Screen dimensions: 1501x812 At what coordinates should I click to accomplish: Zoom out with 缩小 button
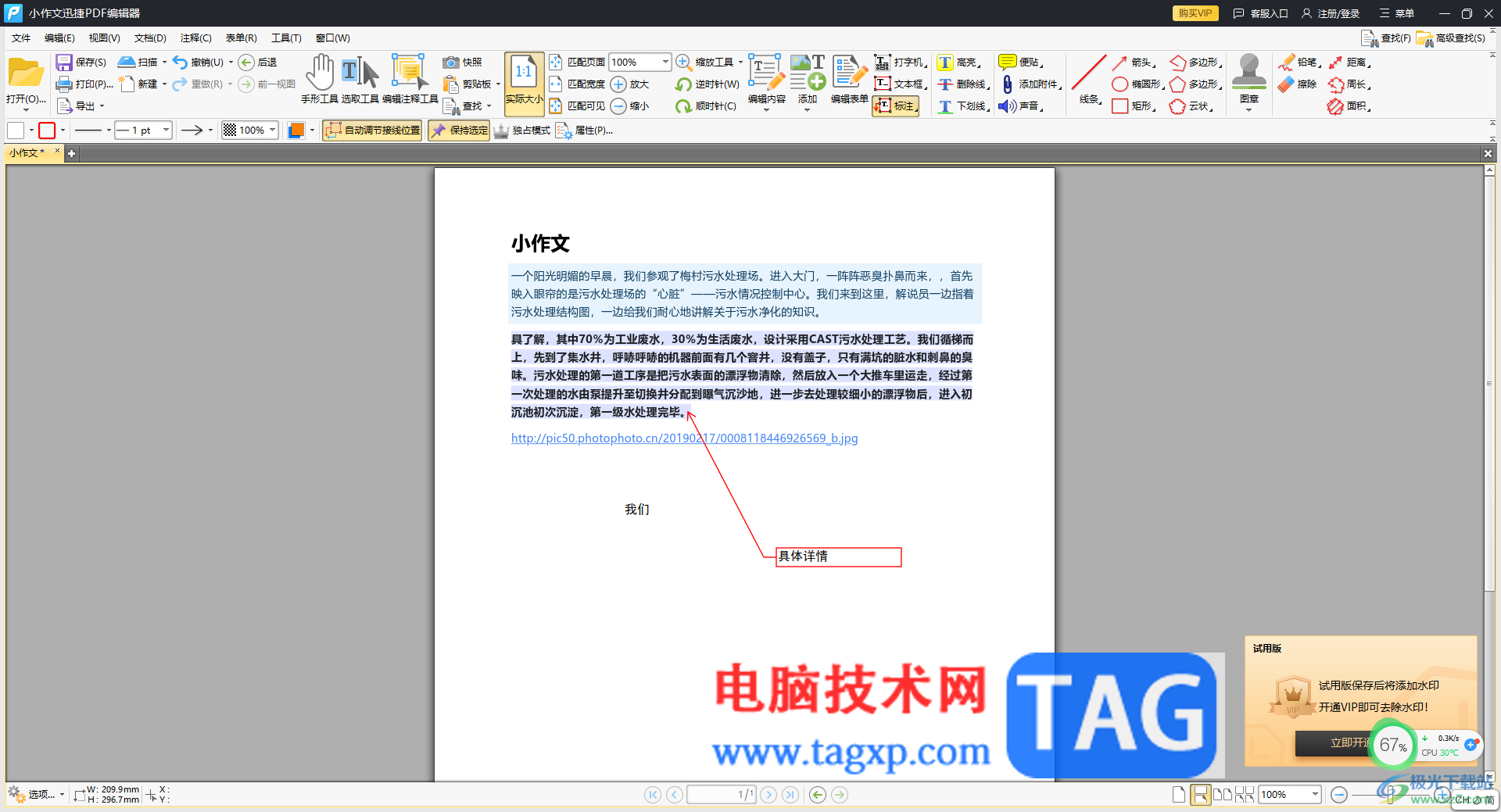tap(630, 106)
